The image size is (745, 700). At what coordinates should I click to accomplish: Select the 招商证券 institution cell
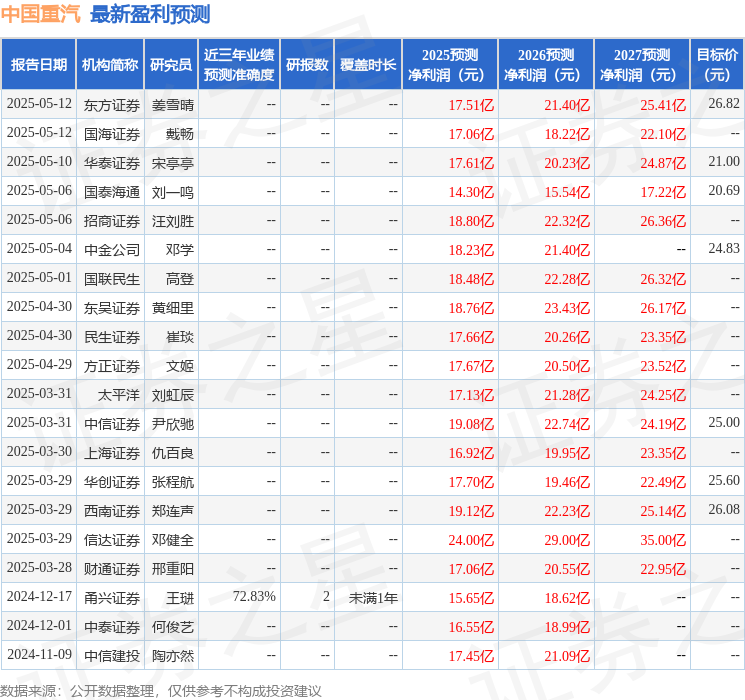click(112, 221)
